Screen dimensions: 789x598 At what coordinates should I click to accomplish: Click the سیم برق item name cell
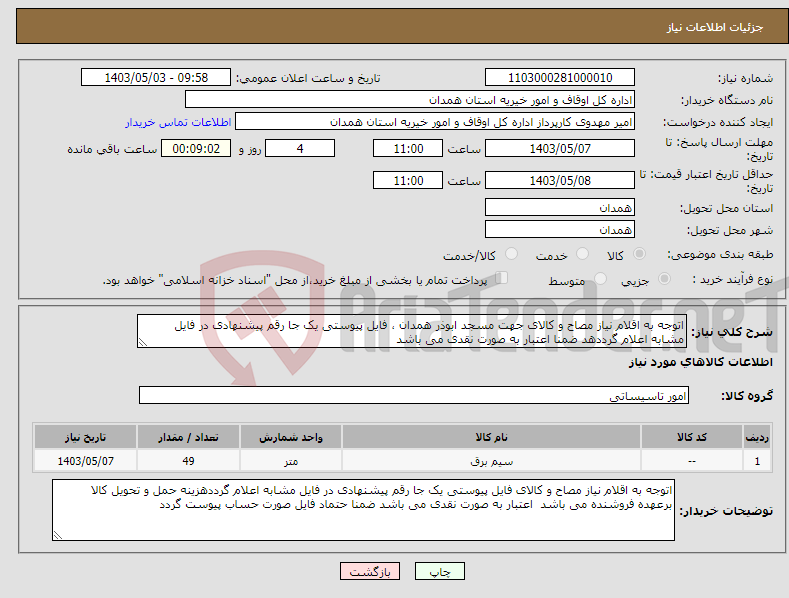[x=491, y=461]
